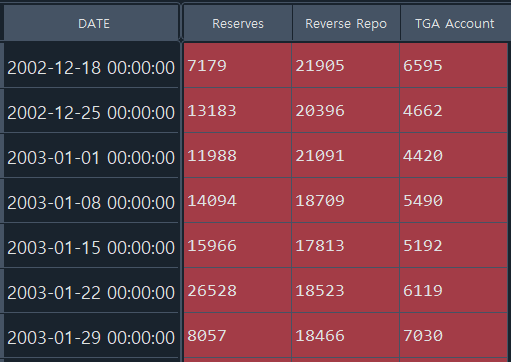Click Reserves cell with value 26528

click(x=238, y=290)
